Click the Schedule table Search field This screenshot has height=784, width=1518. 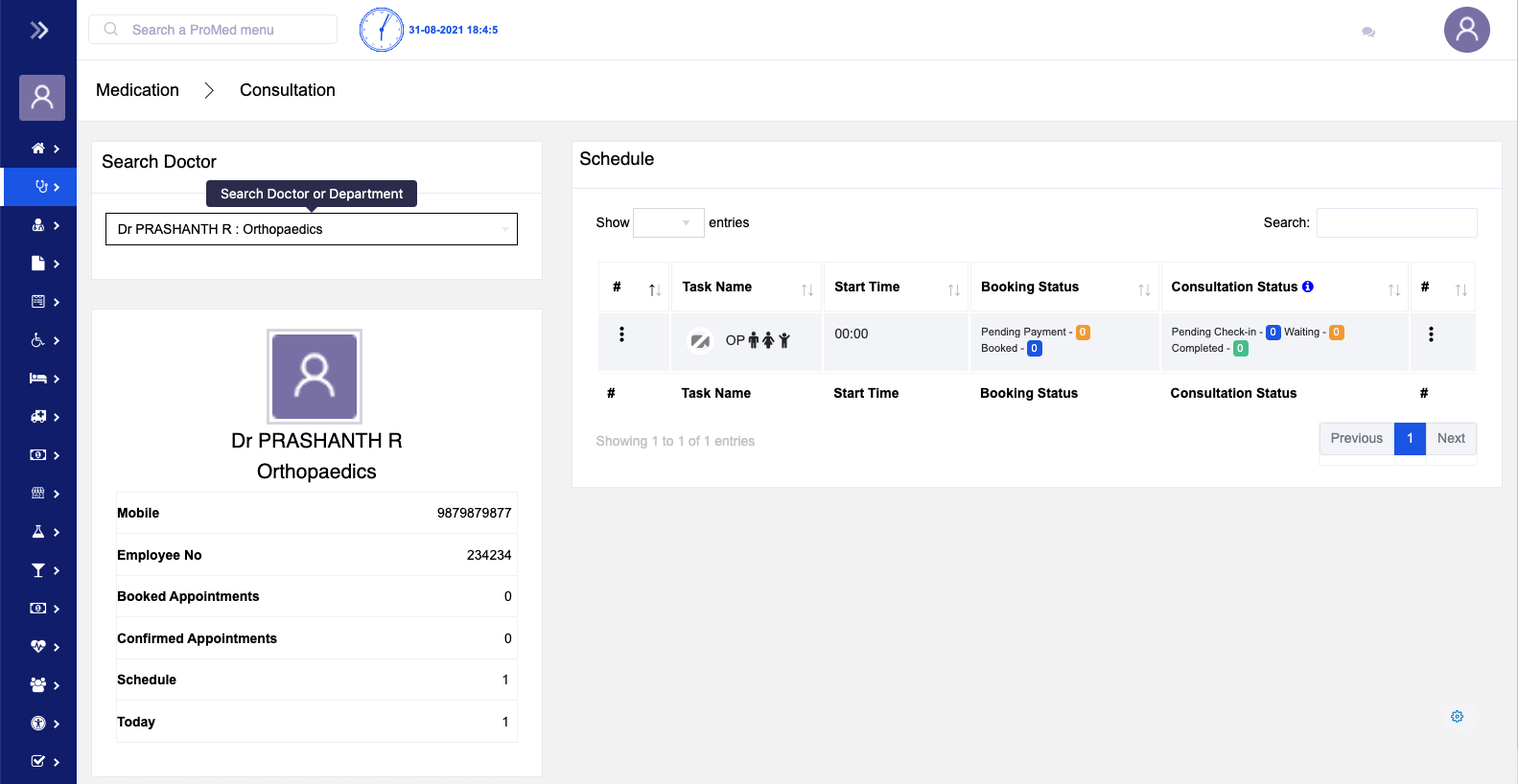pos(1396,223)
